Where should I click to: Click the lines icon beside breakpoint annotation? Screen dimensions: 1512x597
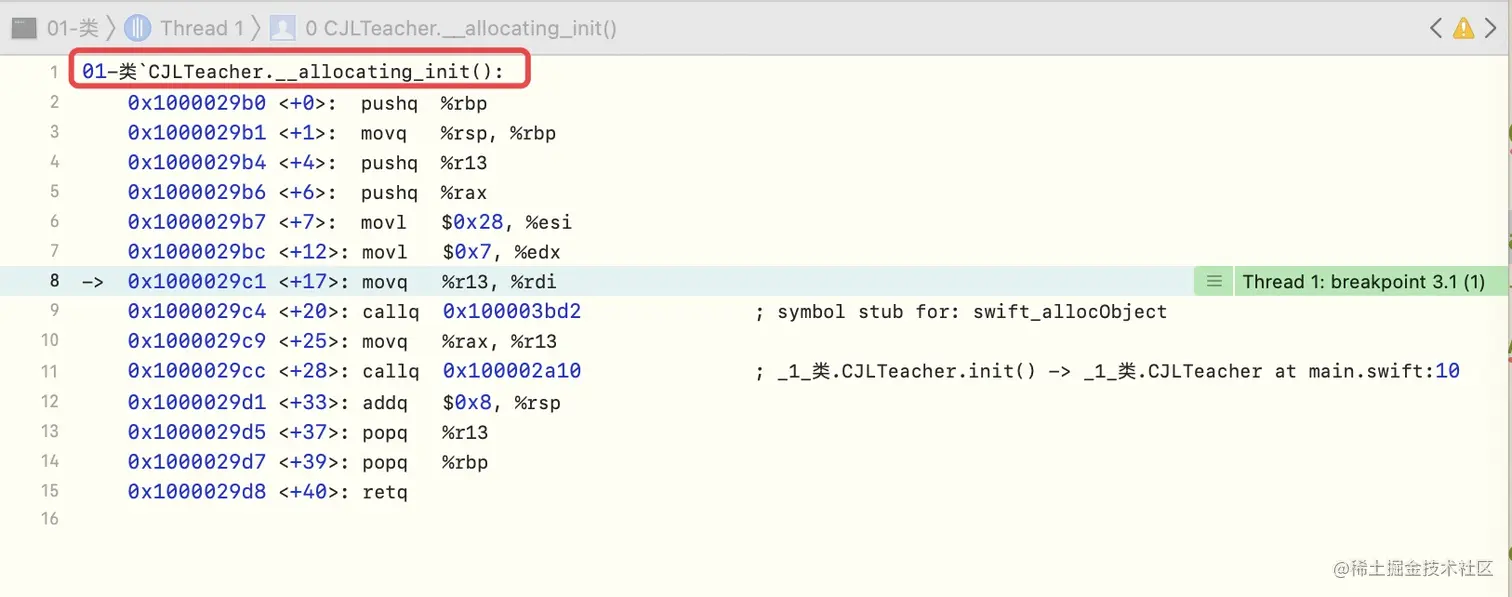click(1214, 282)
